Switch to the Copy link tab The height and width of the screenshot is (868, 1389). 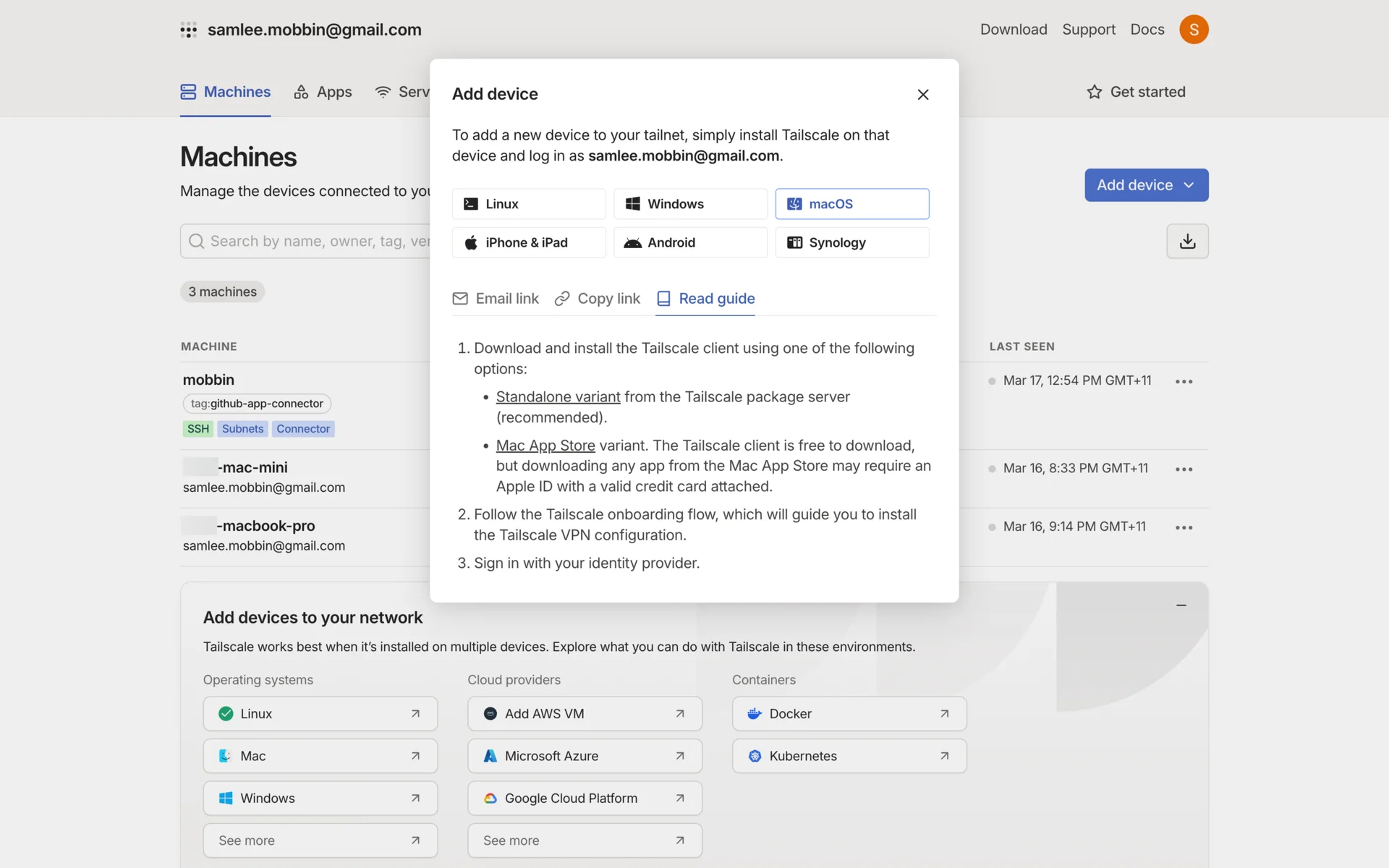click(598, 299)
